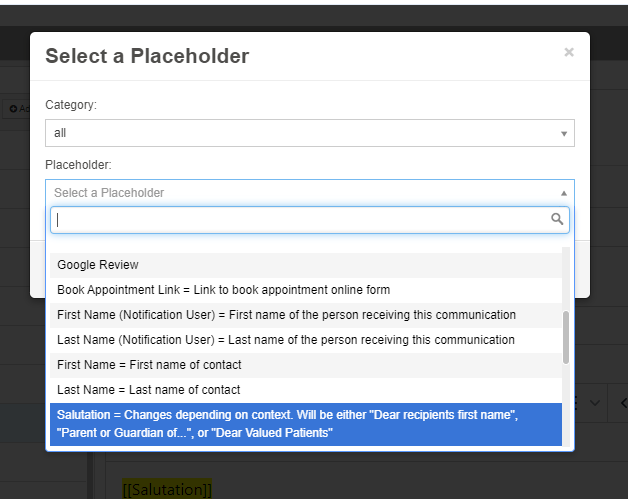Open the Category dropdown showing all
The height and width of the screenshot is (499, 628).
(310, 133)
